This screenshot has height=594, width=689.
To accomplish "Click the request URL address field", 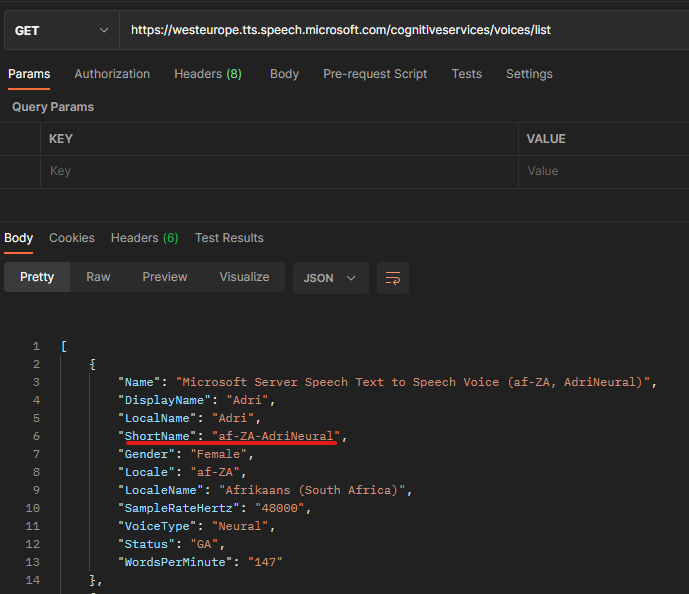I will (x=400, y=30).
